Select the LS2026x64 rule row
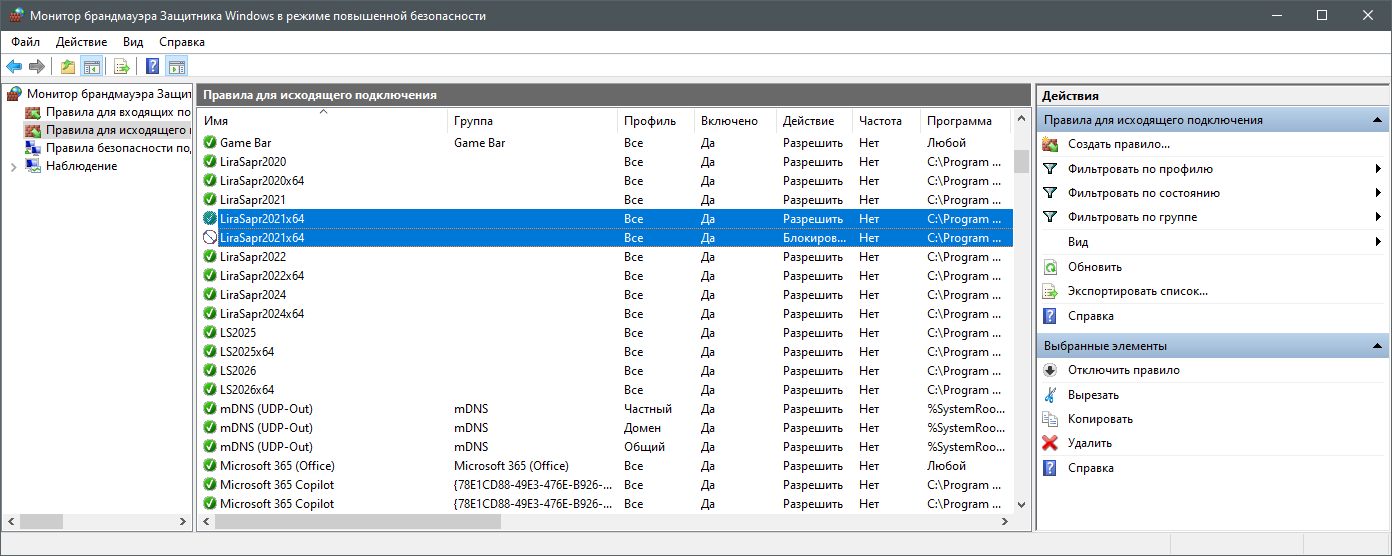 point(605,390)
